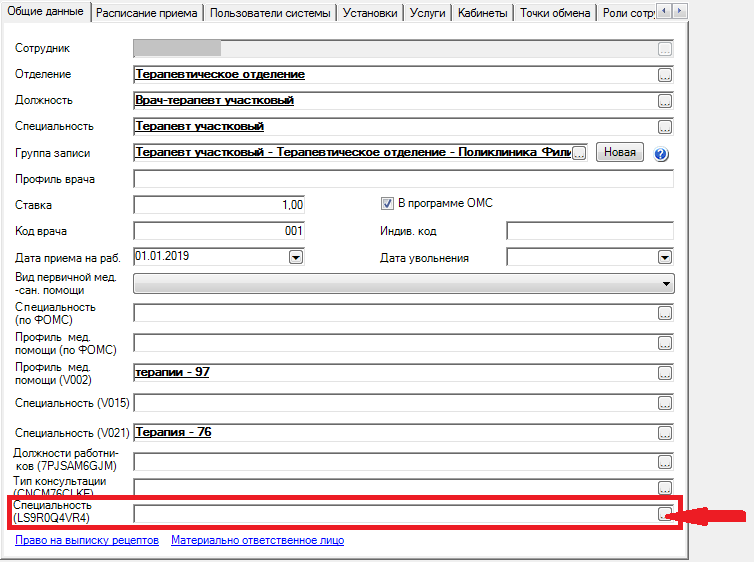Expand the Дата увольнения date dropdown
Viewport: 754px width, 562px height.
click(x=664, y=257)
